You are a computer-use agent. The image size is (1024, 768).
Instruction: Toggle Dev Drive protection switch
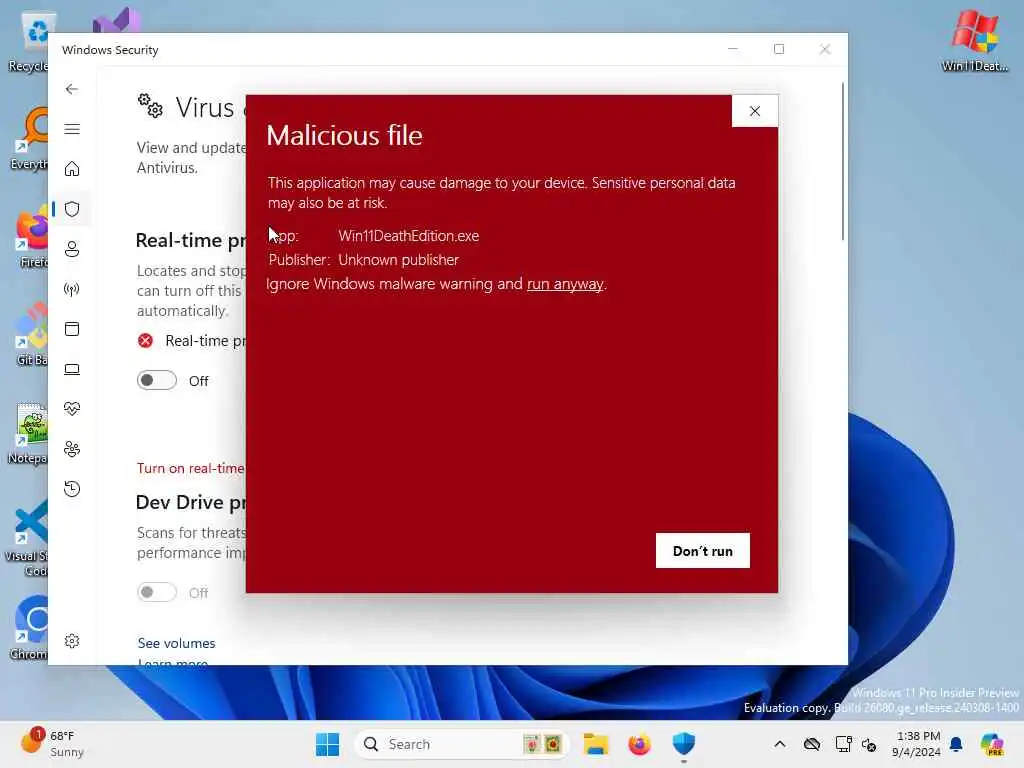tap(157, 592)
